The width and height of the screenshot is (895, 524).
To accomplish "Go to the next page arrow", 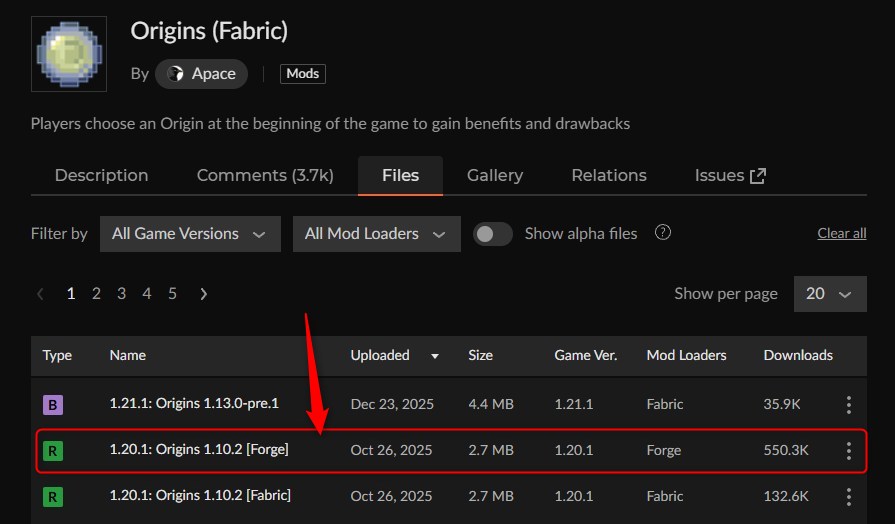I will [x=204, y=293].
